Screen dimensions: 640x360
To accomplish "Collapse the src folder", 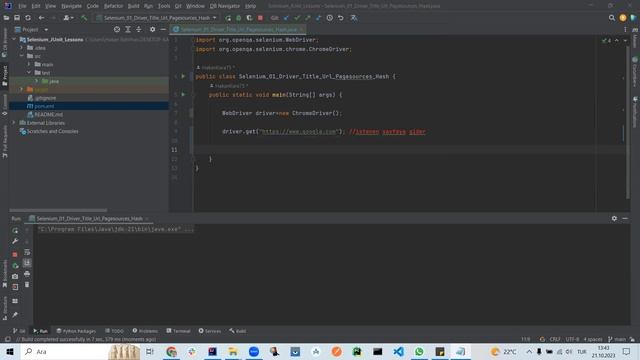I will pos(22,56).
